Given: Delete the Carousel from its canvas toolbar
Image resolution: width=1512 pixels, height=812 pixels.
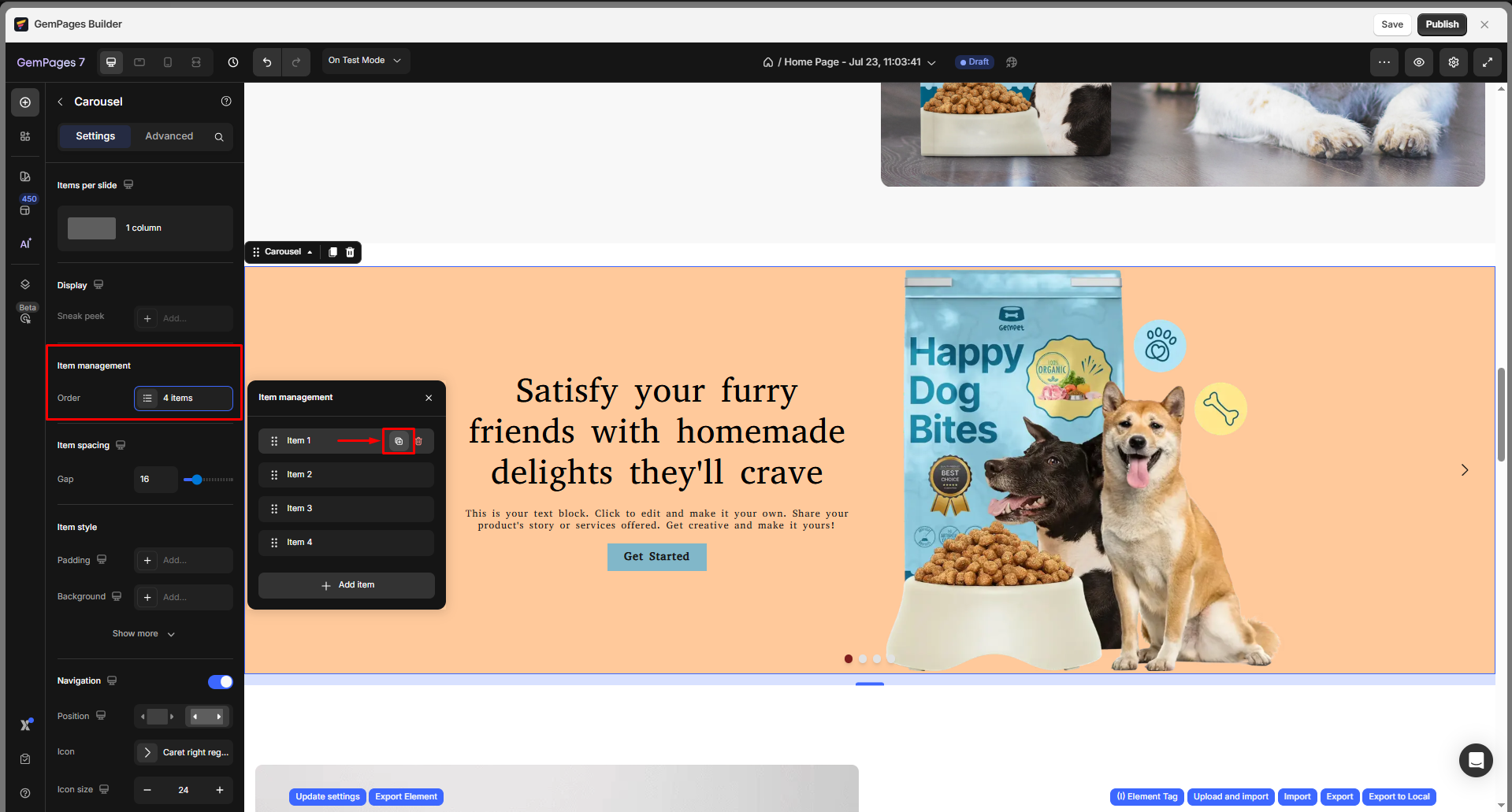Looking at the screenshot, I should 351,252.
